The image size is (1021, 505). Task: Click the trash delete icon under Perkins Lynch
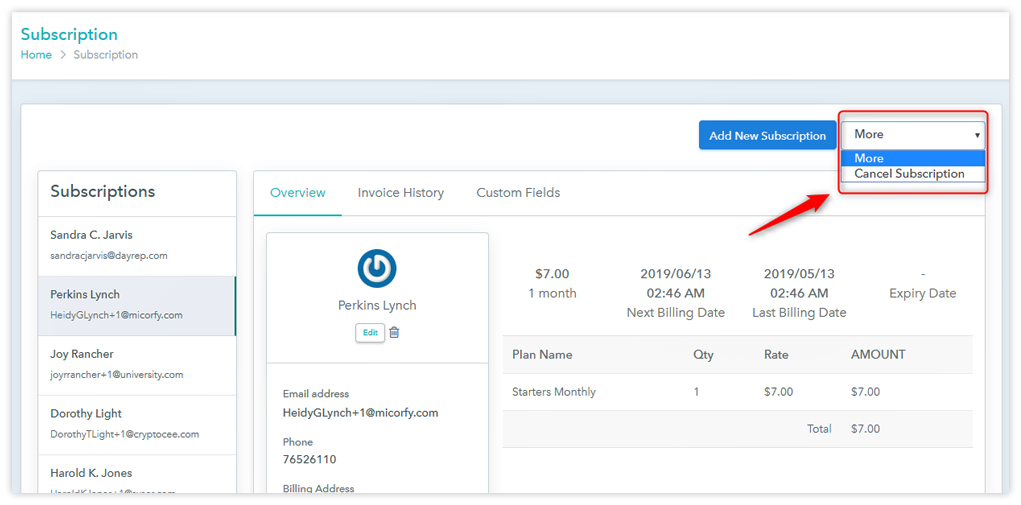394,333
